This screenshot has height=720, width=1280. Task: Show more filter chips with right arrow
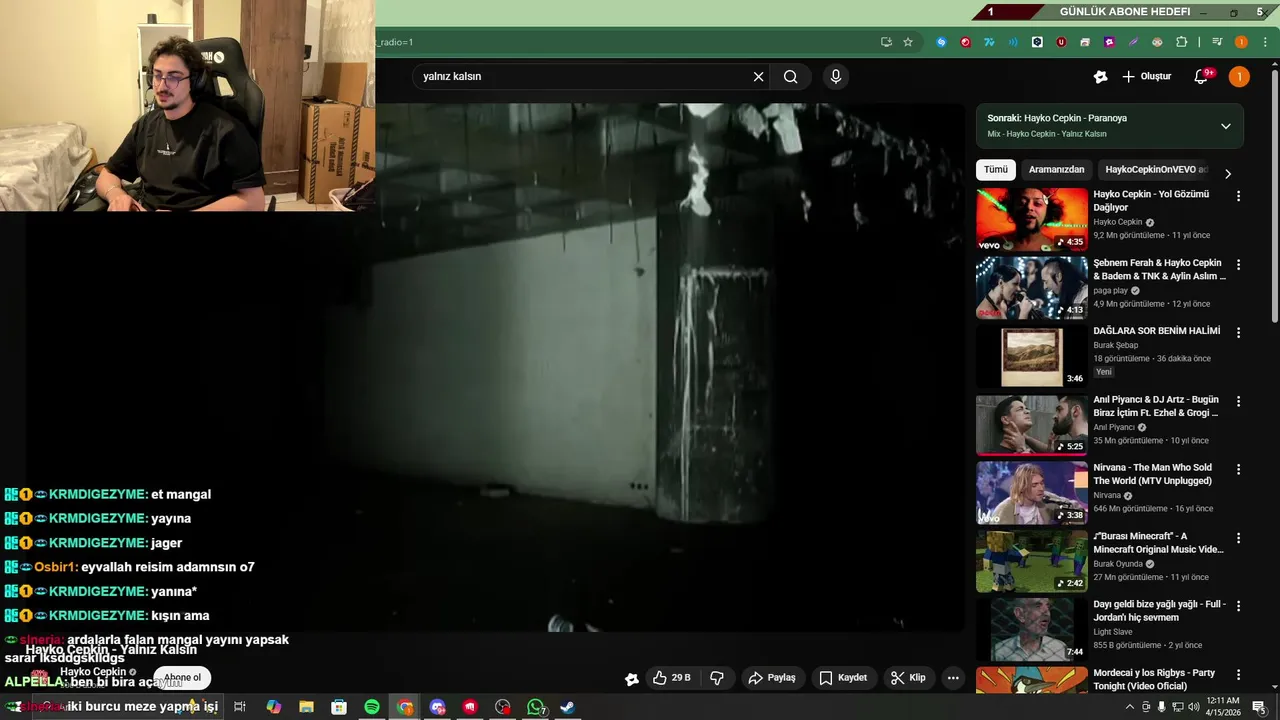tap(1228, 174)
